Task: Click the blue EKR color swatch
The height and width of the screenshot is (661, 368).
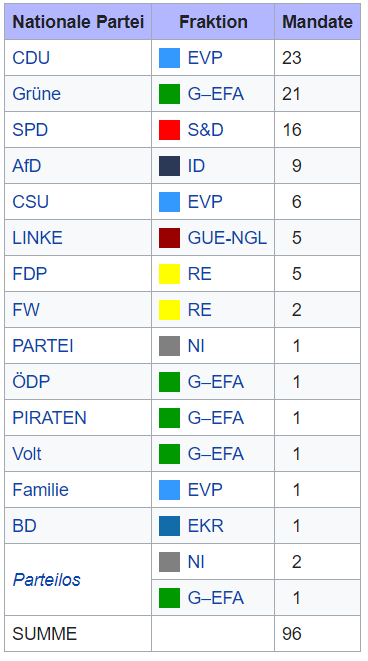Action: [169, 526]
